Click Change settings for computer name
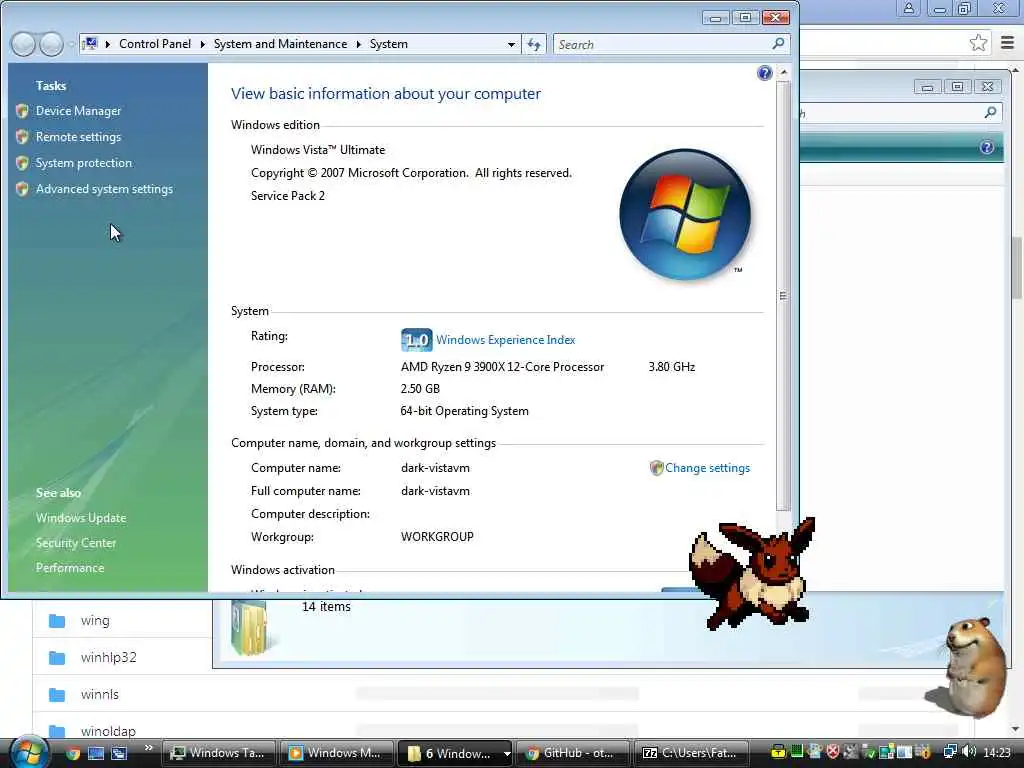The width and height of the screenshot is (1024, 768). click(x=707, y=468)
